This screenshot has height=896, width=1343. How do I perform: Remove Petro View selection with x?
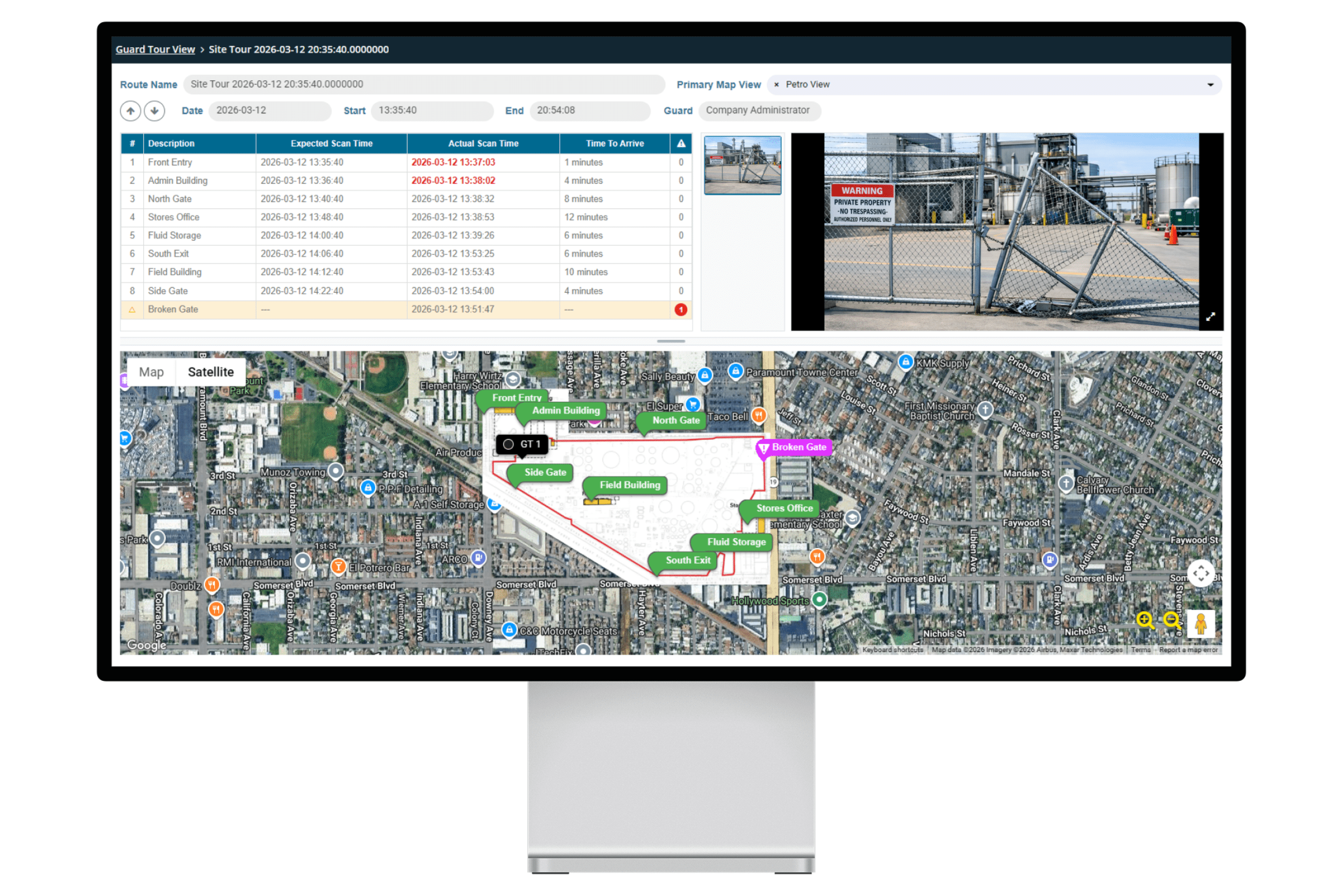776,84
